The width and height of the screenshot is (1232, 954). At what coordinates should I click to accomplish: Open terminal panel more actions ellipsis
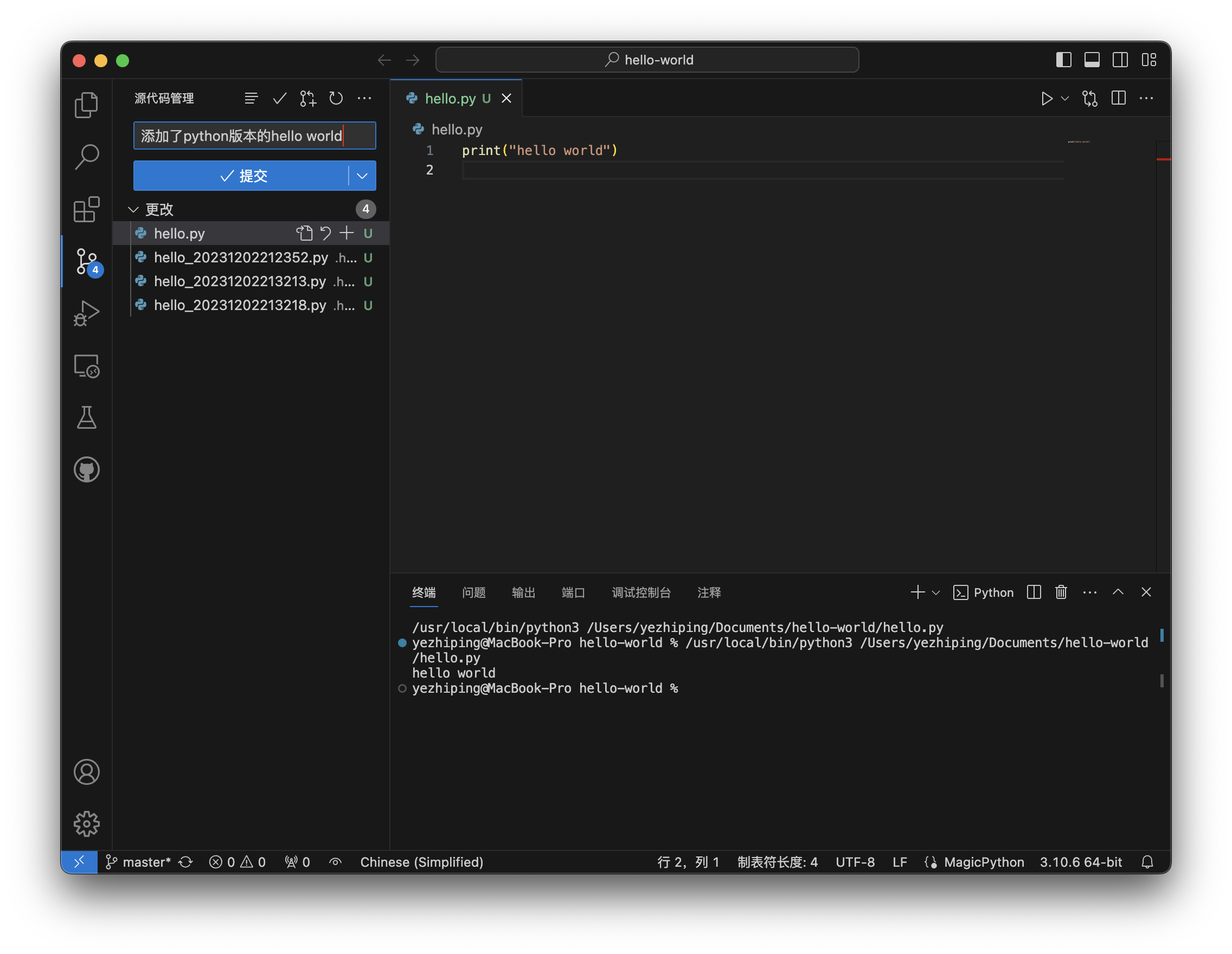pyautogui.click(x=1090, y=592)
